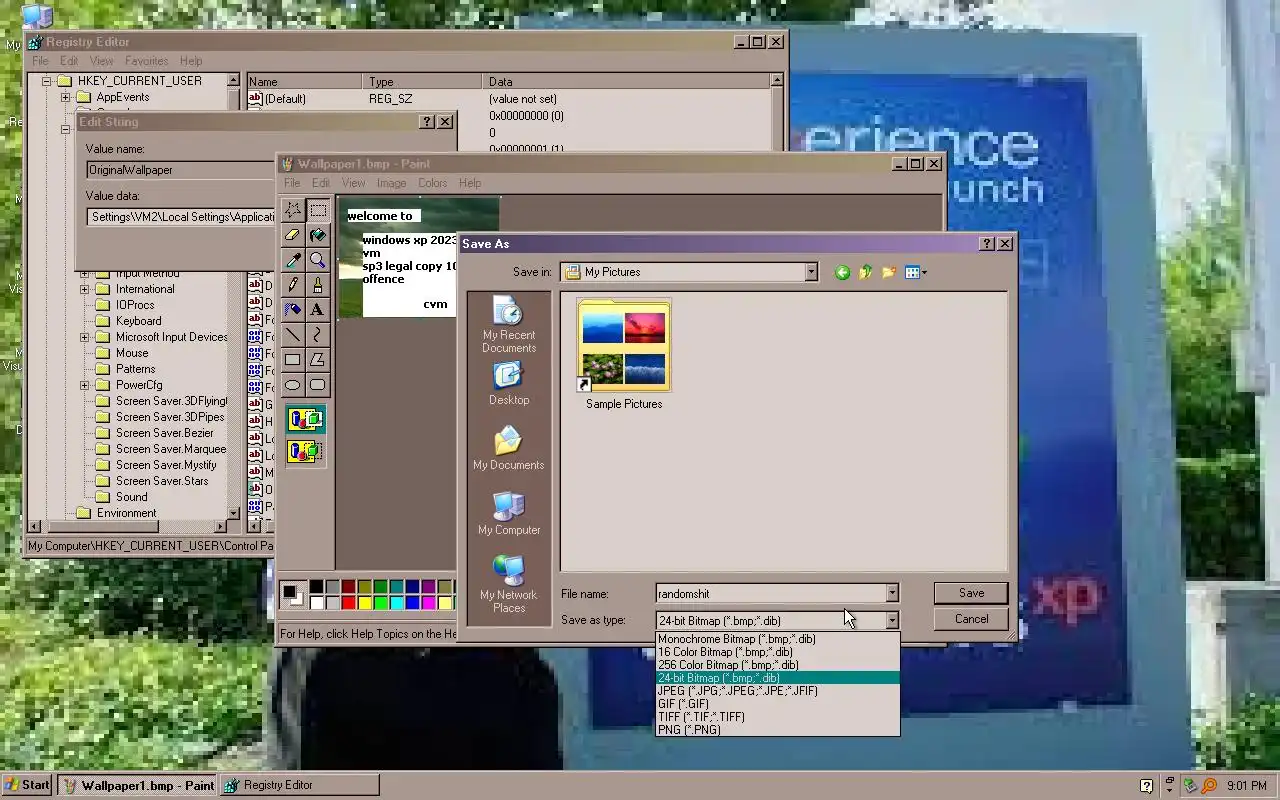Choose the Eraser tool in Paint
1280x800 pixels.
click(292, 235)
